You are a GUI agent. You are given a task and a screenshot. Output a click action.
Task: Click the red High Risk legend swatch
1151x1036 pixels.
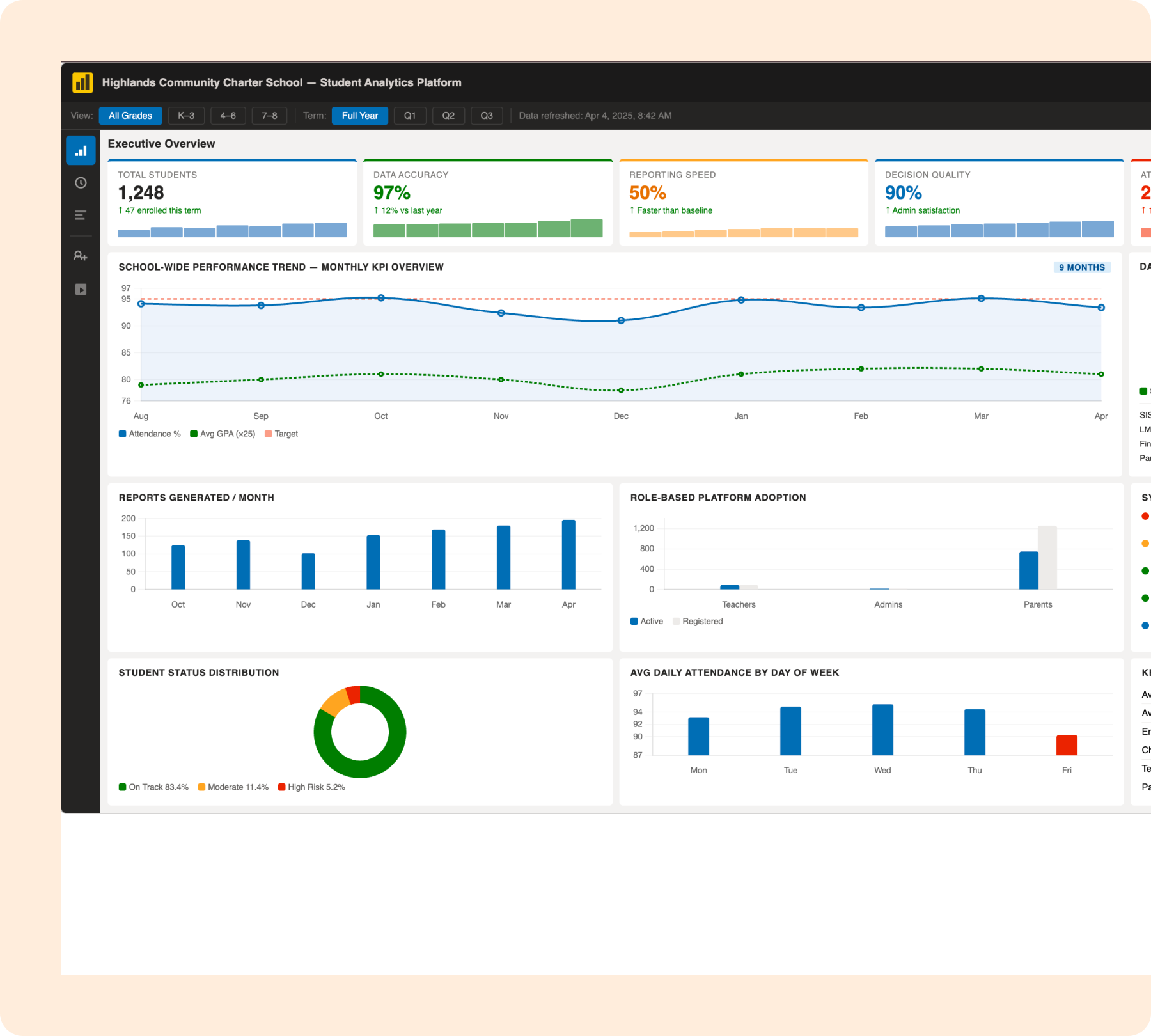coord(281,787)
